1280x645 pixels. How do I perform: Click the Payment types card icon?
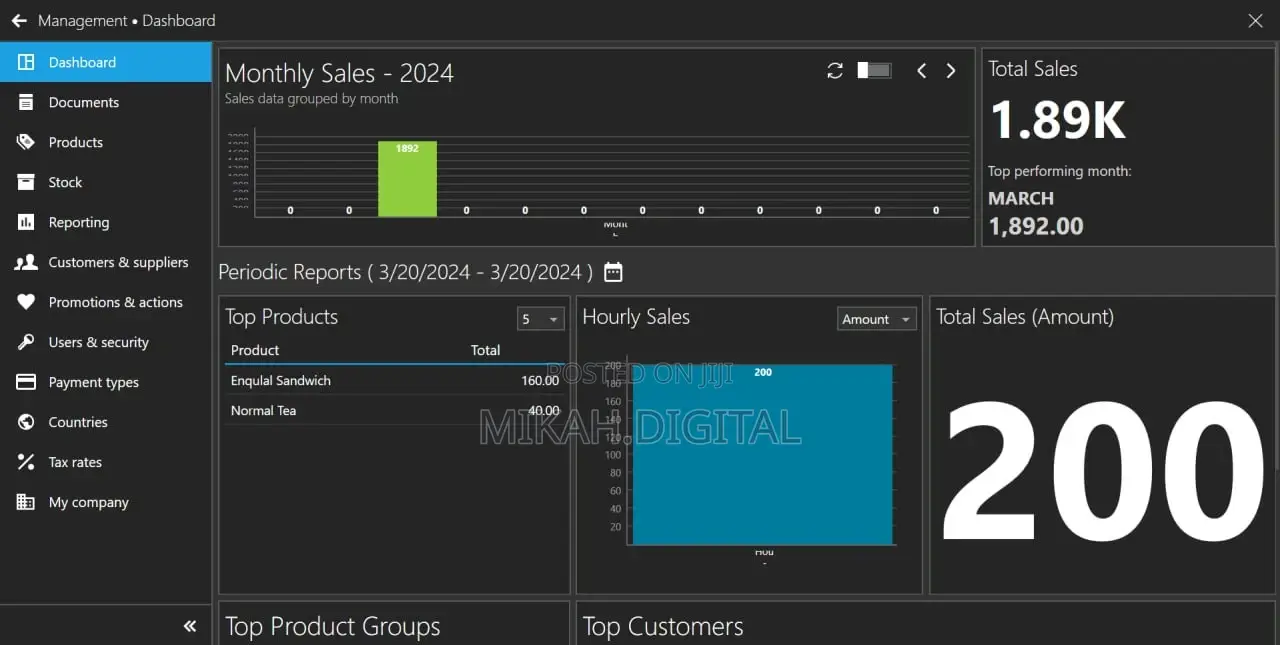click(26, 382)
